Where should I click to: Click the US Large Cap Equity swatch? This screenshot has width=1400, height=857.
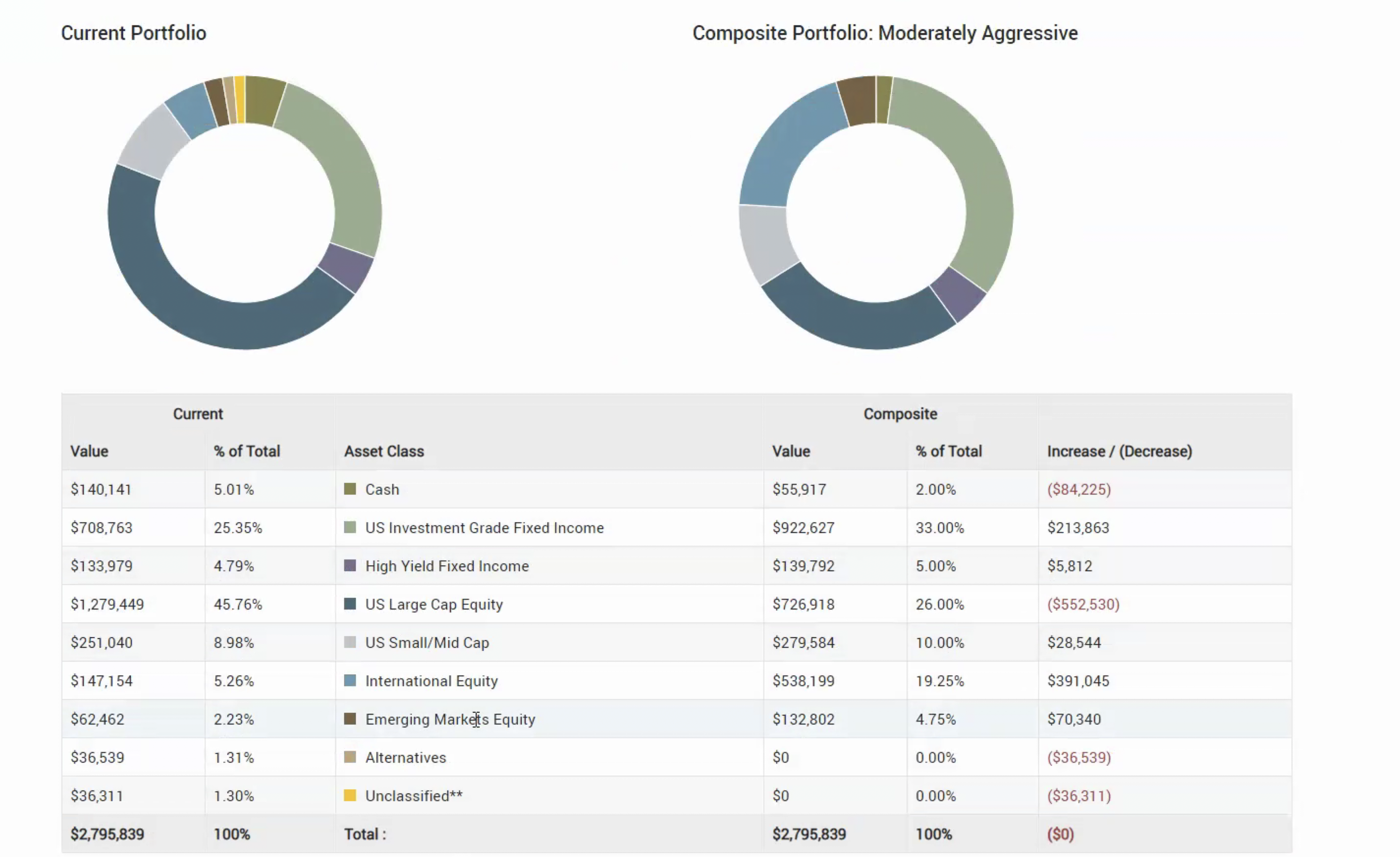[350, 604]
